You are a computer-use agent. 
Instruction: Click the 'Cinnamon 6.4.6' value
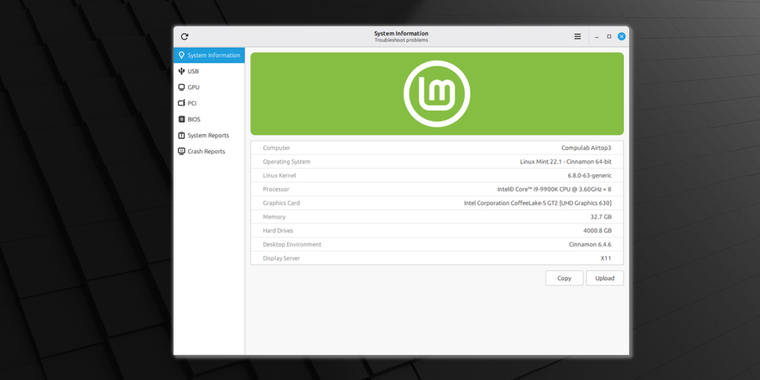pos(590,245)
